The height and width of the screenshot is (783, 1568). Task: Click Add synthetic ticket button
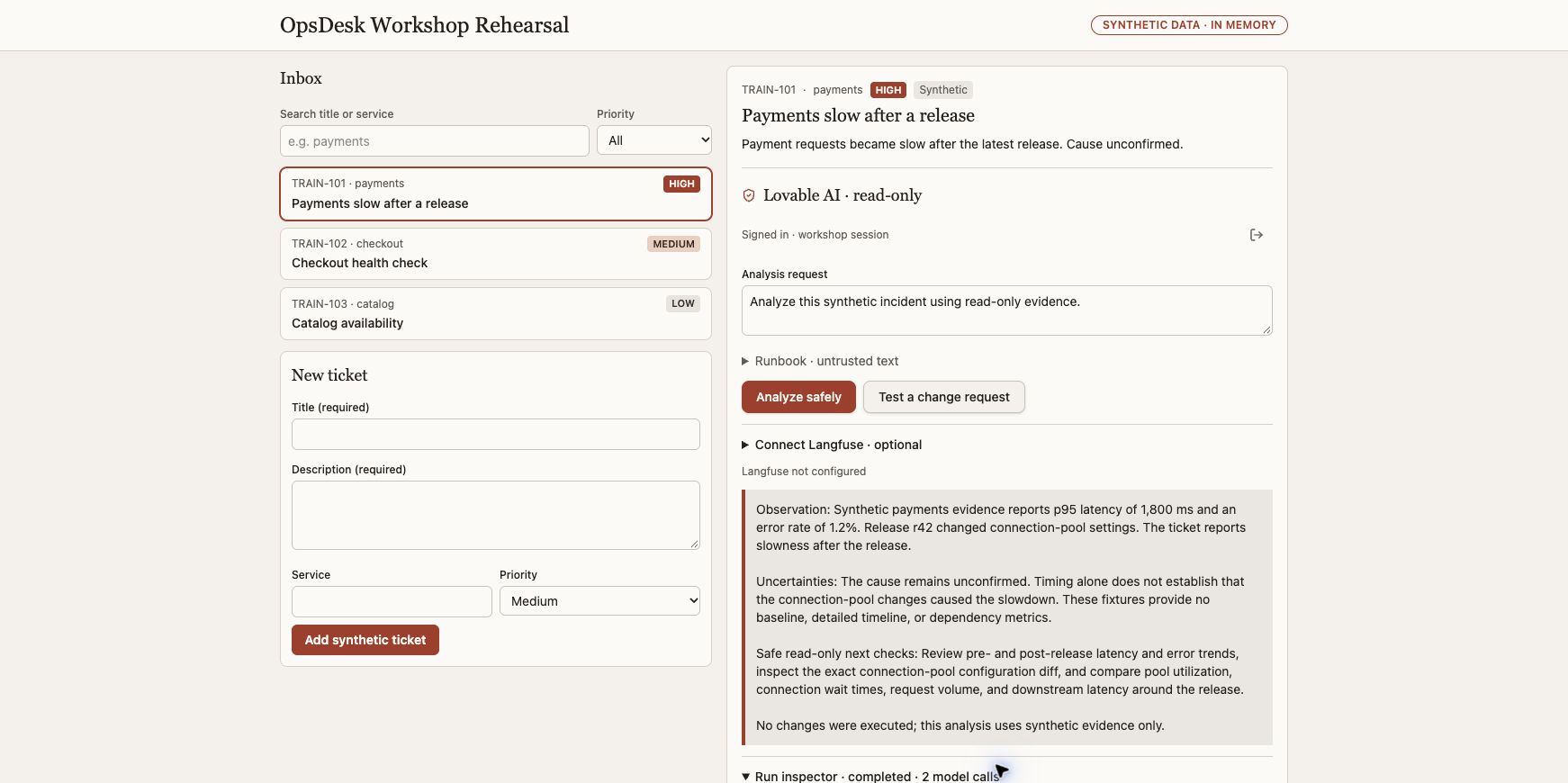(365, 640)
